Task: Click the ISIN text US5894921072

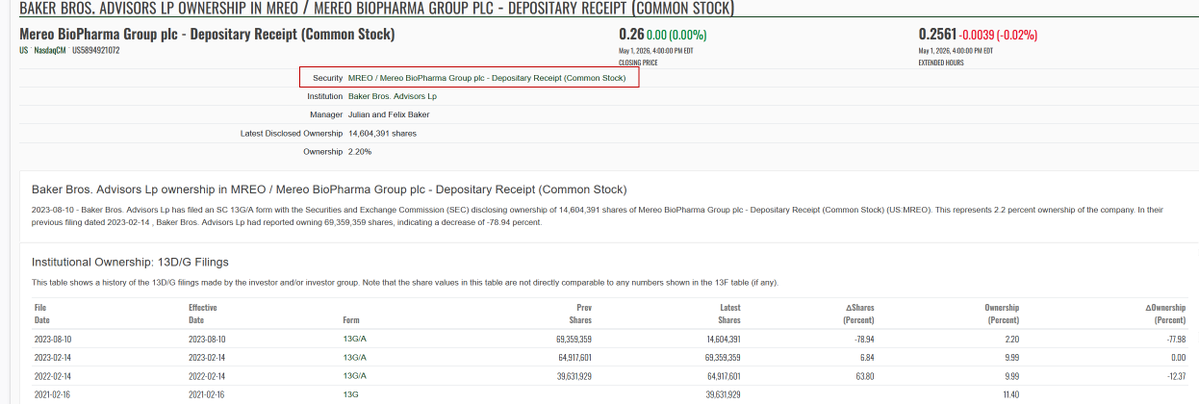Action: pos(96,50)
